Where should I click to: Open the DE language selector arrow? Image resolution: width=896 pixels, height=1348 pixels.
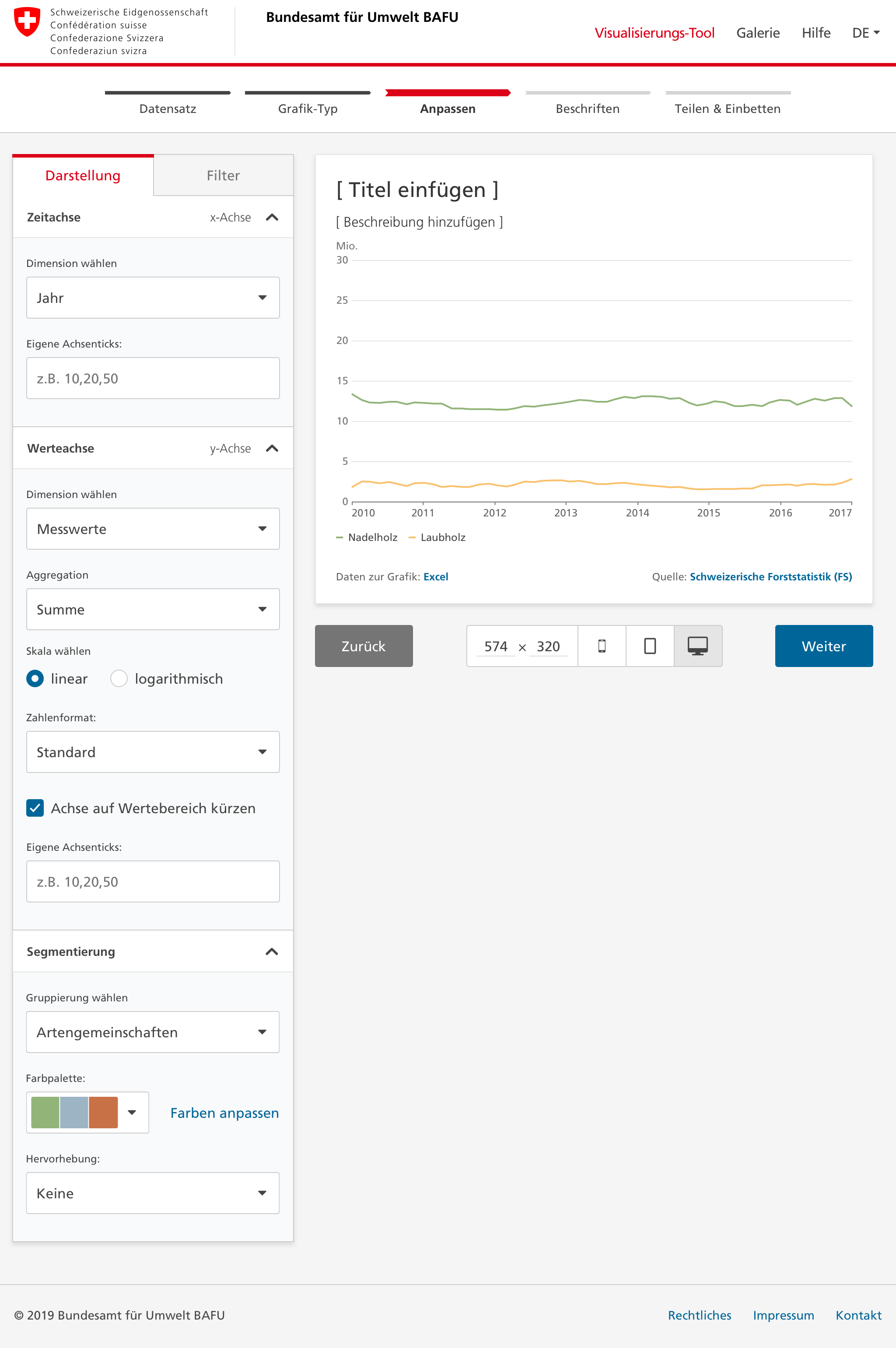[877, 33]
